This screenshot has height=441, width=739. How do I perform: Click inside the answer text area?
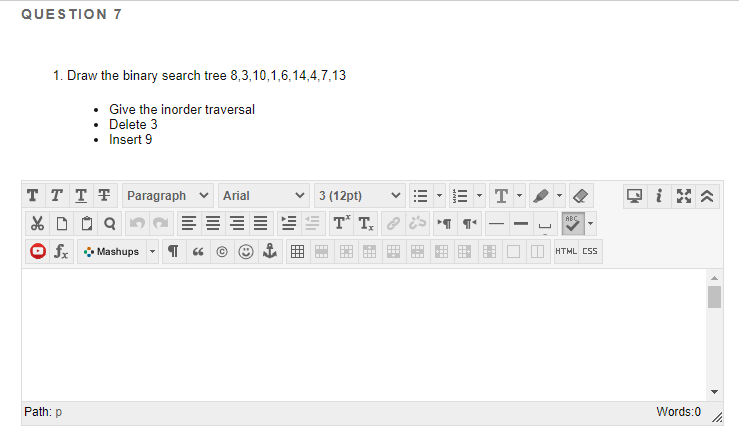coord(363,335)
